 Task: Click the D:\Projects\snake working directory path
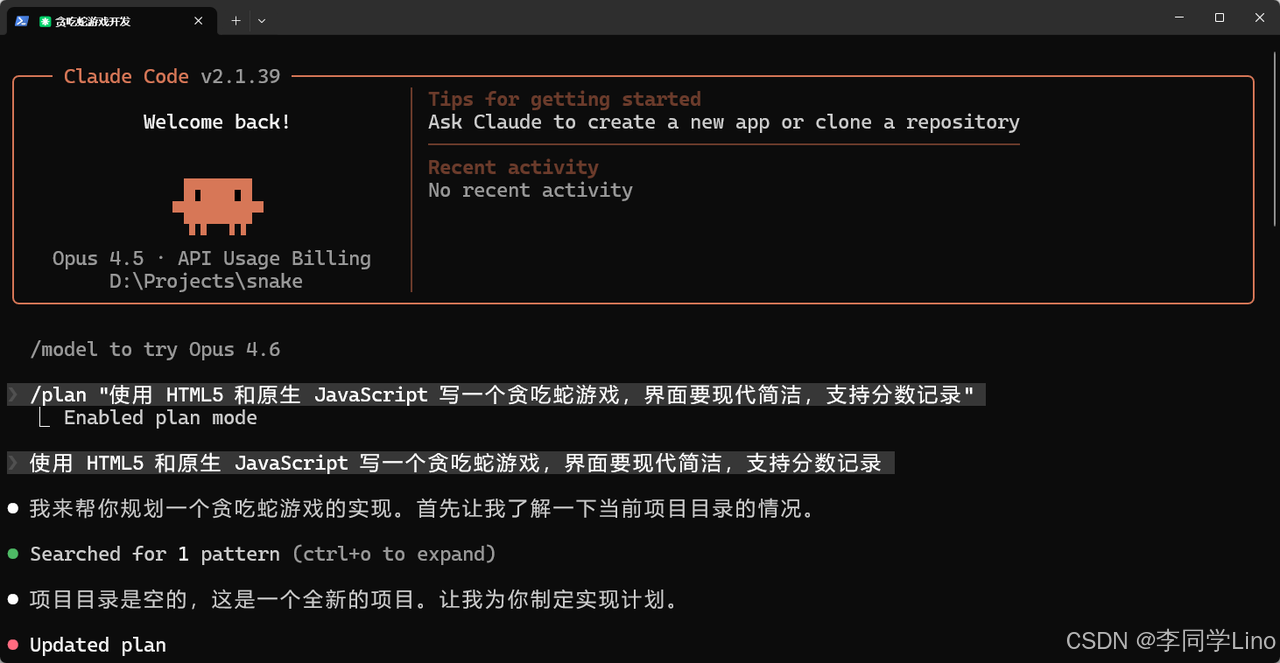(x=205, y=281)
